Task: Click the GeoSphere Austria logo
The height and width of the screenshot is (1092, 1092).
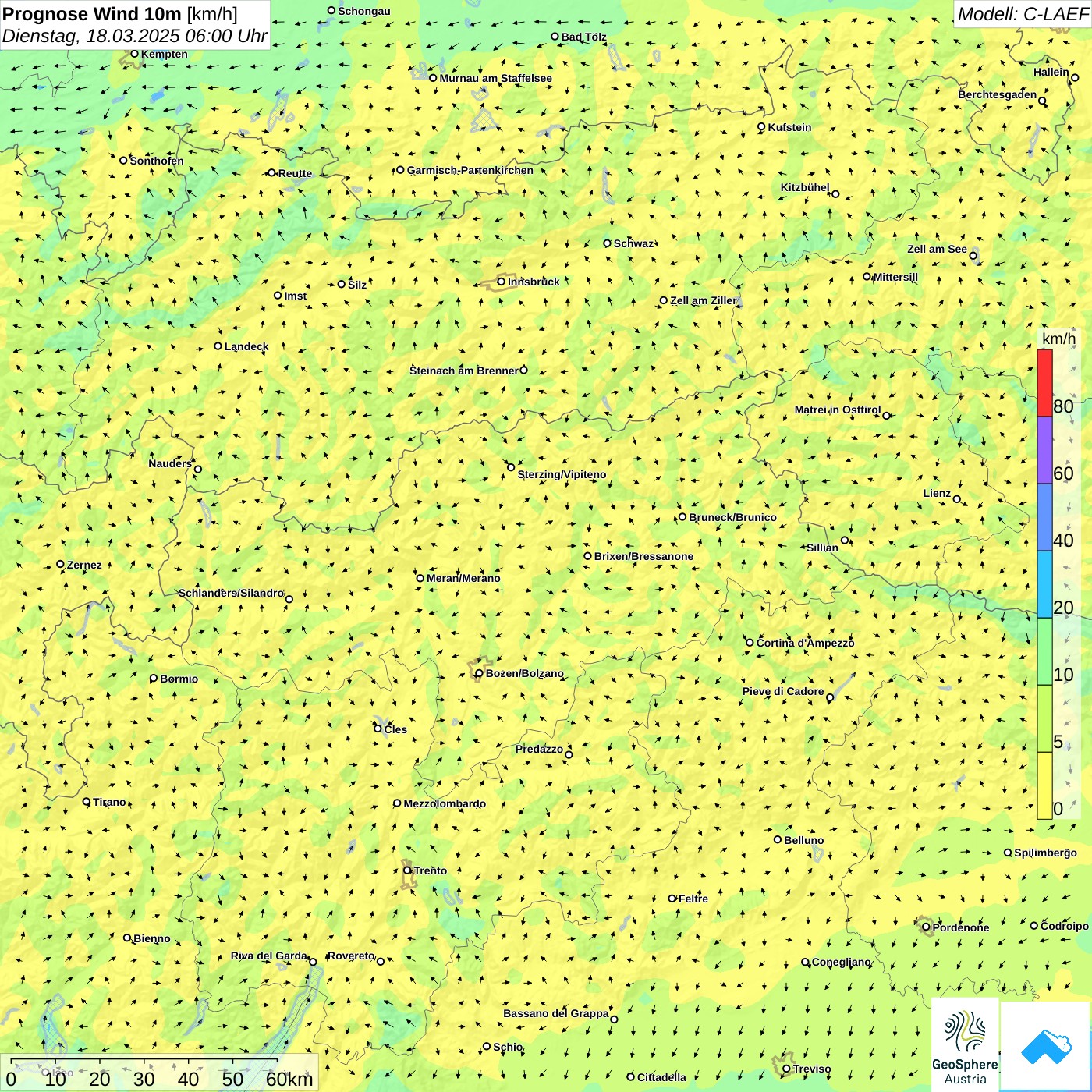Action: [x=965, y=1044]
